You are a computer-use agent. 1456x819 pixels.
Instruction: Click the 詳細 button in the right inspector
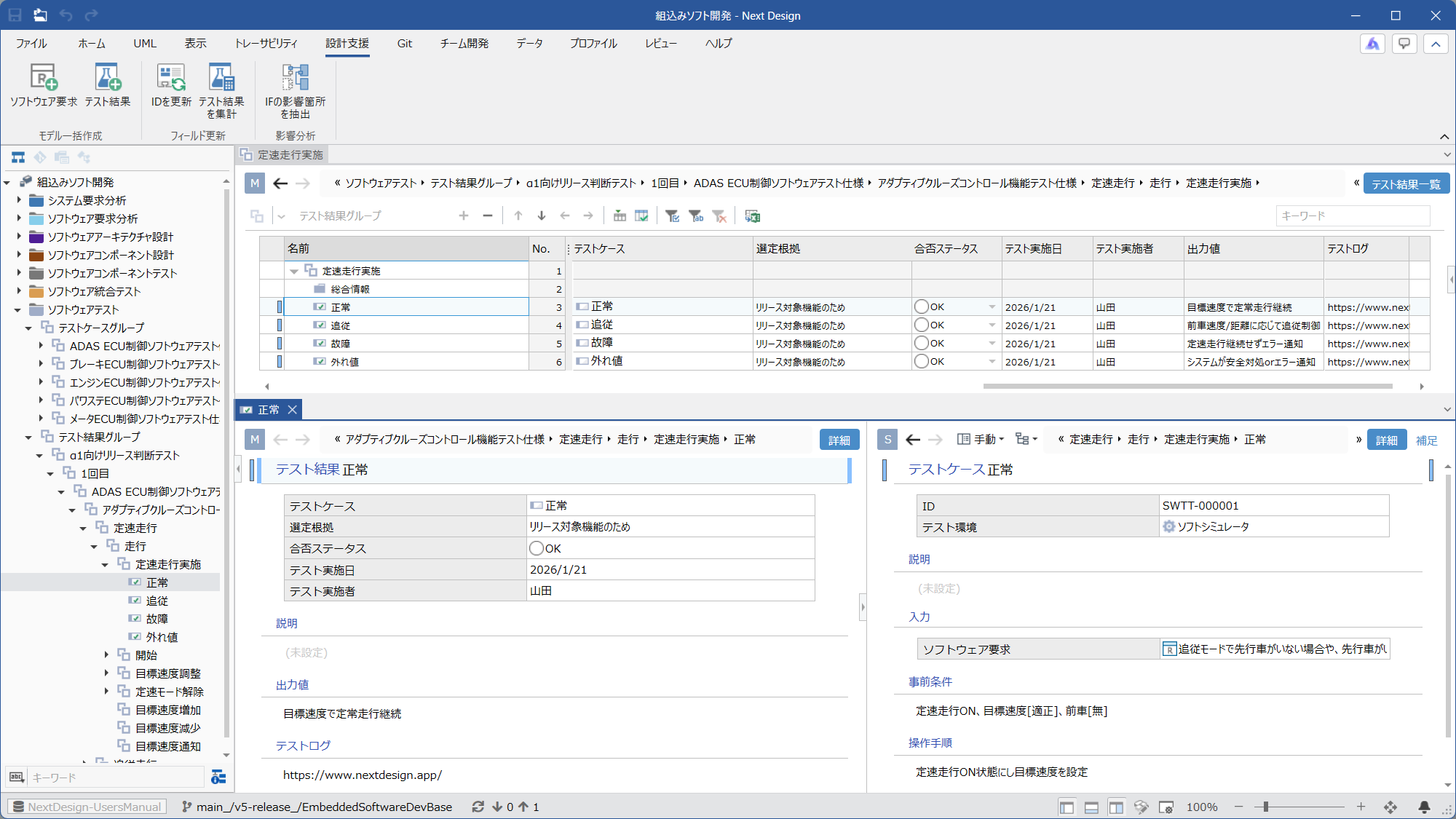pyautogui.click(x=1386, y=440)
